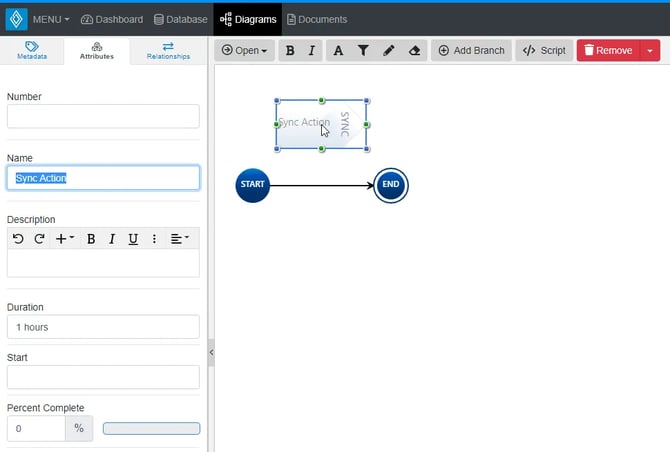Viewport: 670px width, 452px height.
Task: Open the Database section
Action: coord(180,19)
